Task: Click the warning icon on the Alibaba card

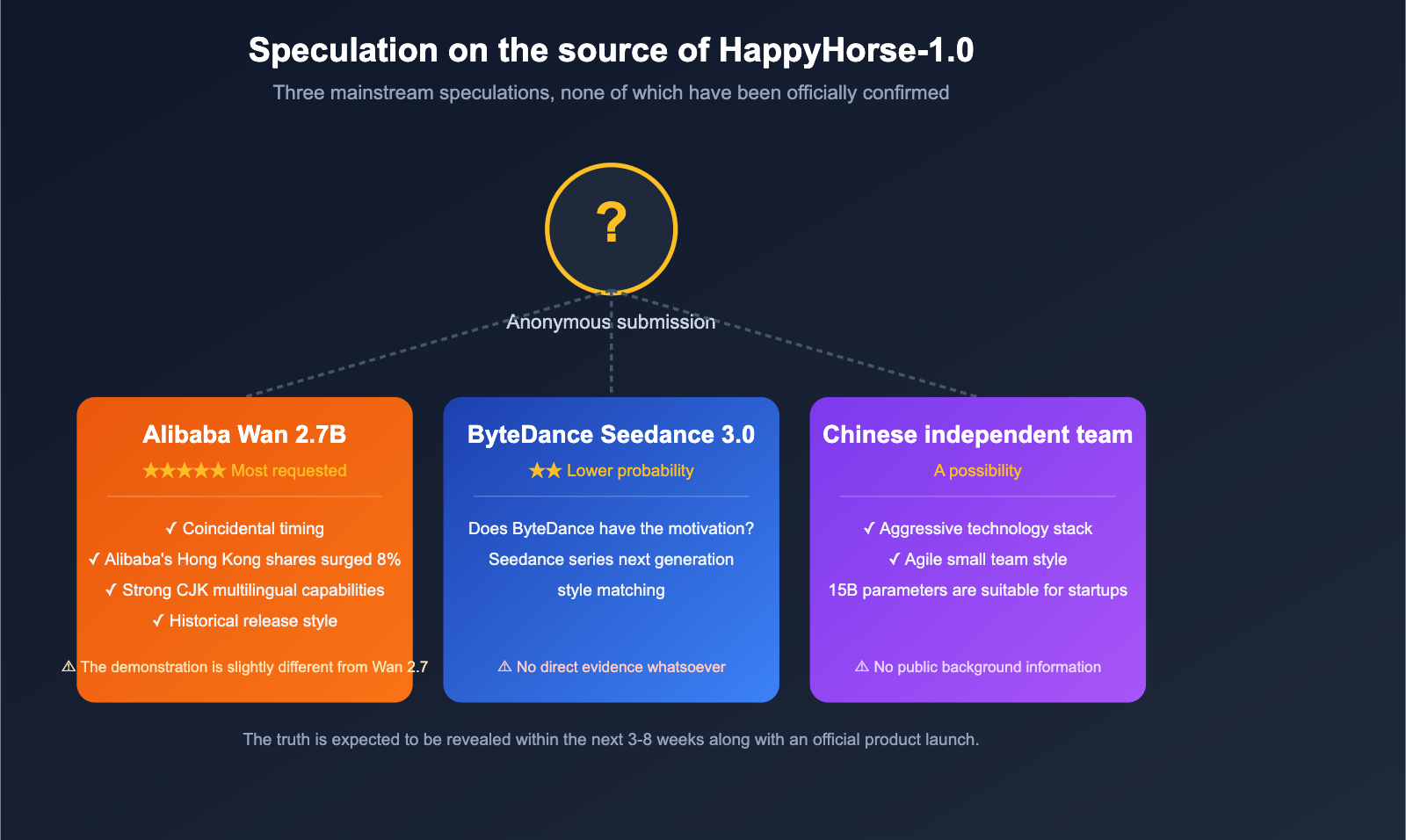Action: [67, 667]
